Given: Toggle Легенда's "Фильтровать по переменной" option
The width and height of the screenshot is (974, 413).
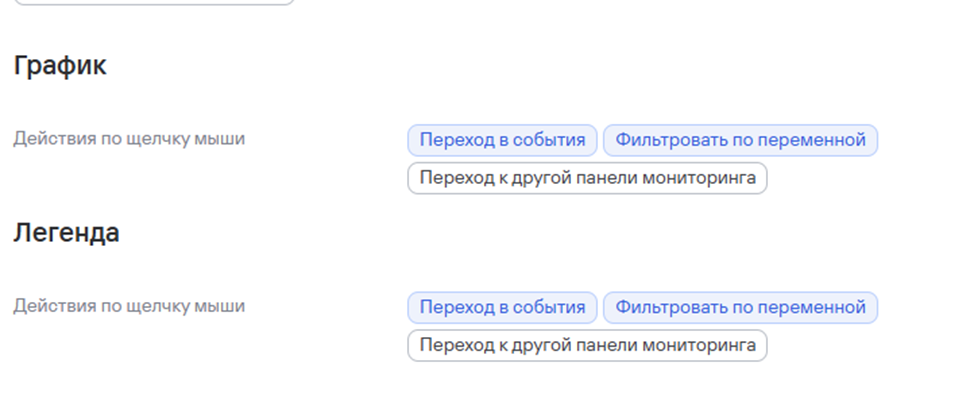Looking at the screenshot, I should click(x=740, y=307).
